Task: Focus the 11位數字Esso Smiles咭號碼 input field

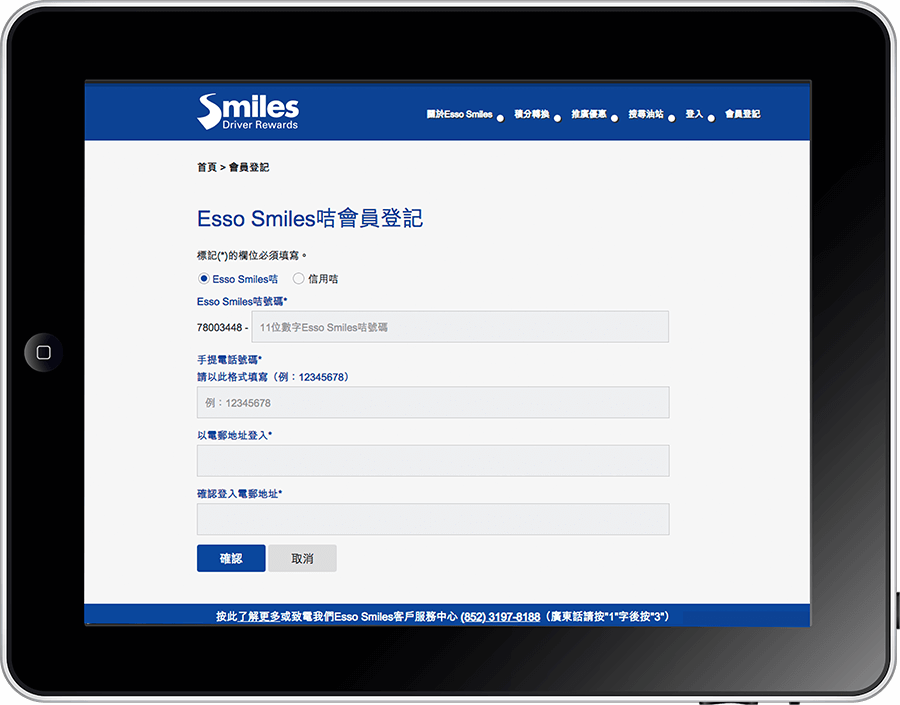Action: [460, 327]
